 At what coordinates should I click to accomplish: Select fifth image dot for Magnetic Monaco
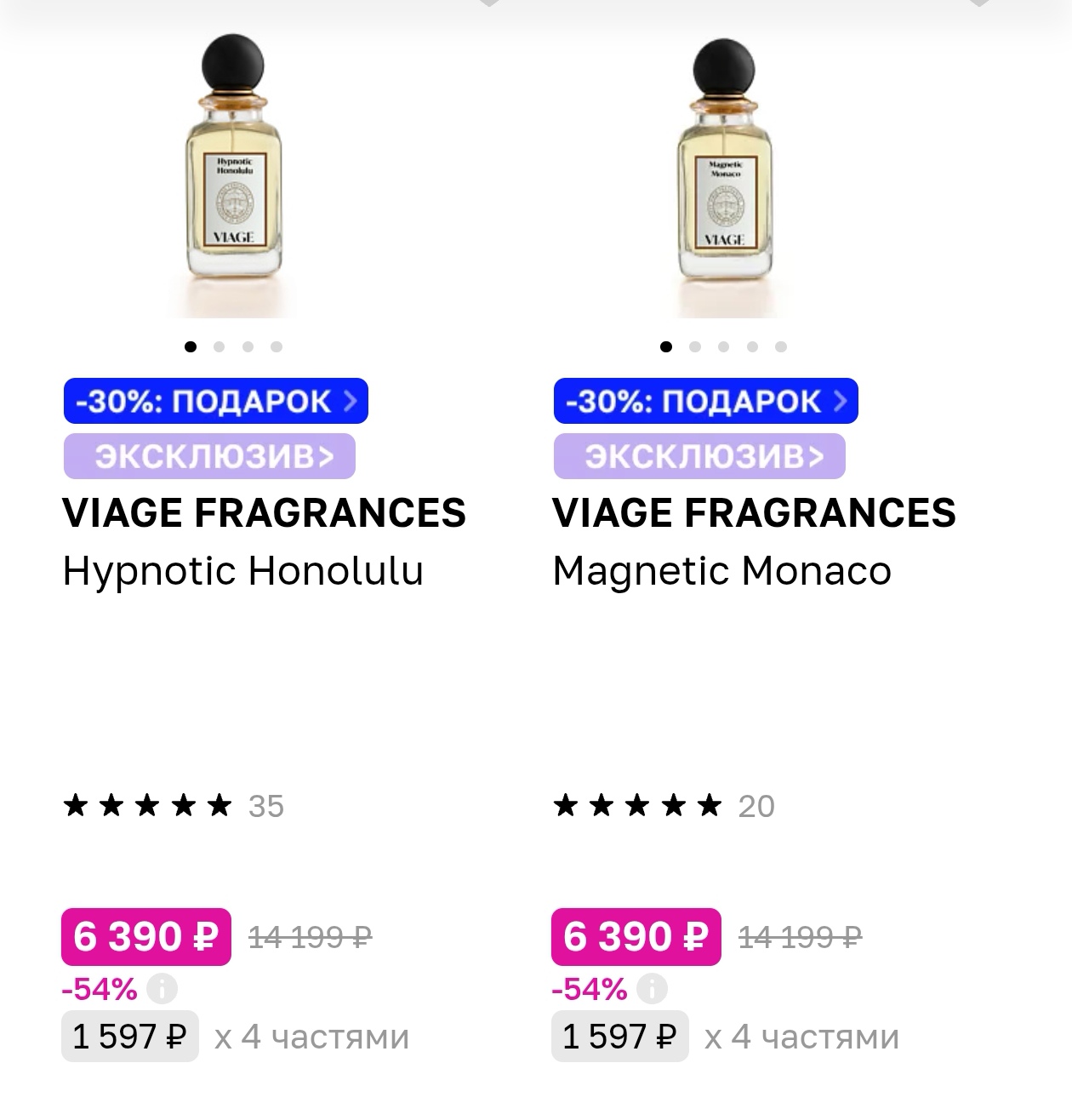781,346
